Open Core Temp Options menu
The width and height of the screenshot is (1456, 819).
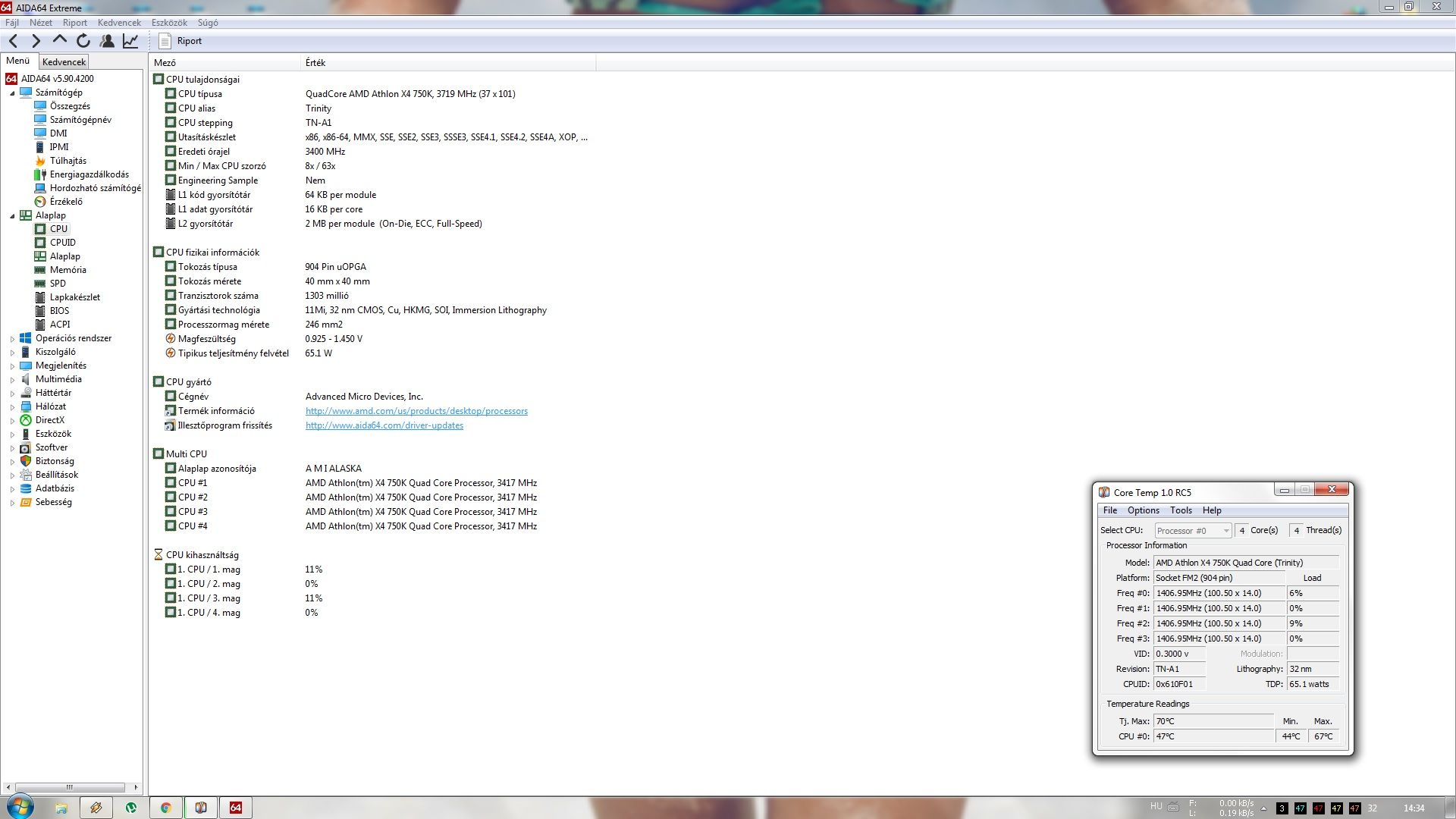point(1143,510)
